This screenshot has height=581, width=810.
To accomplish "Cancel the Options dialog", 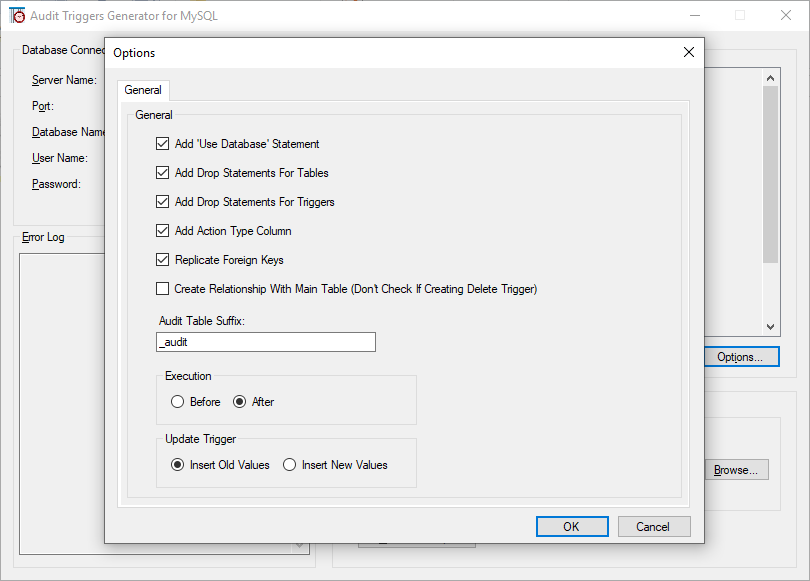I will (x=654, y=526).
